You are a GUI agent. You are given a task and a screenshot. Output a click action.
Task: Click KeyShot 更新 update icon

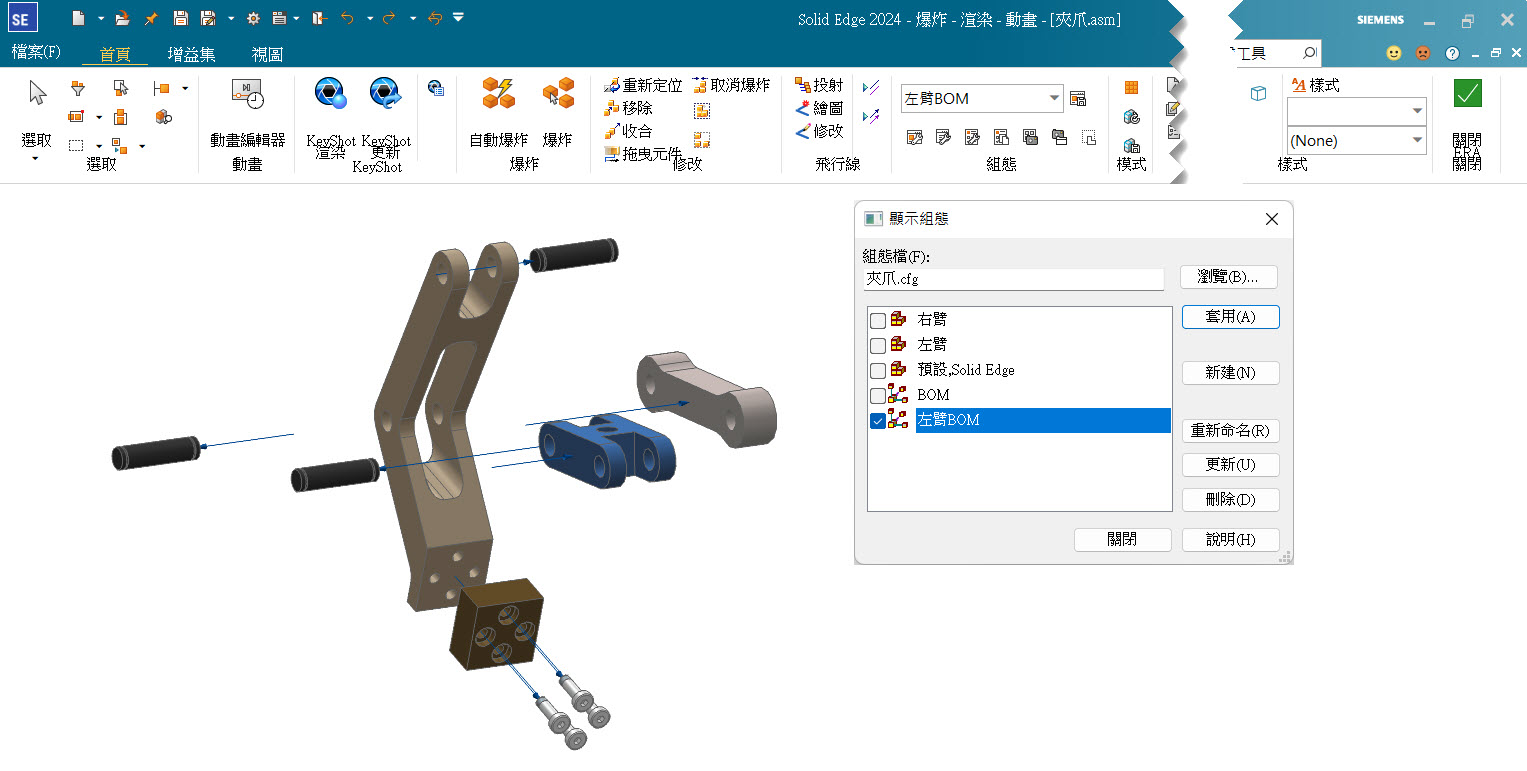pos(385,94)
